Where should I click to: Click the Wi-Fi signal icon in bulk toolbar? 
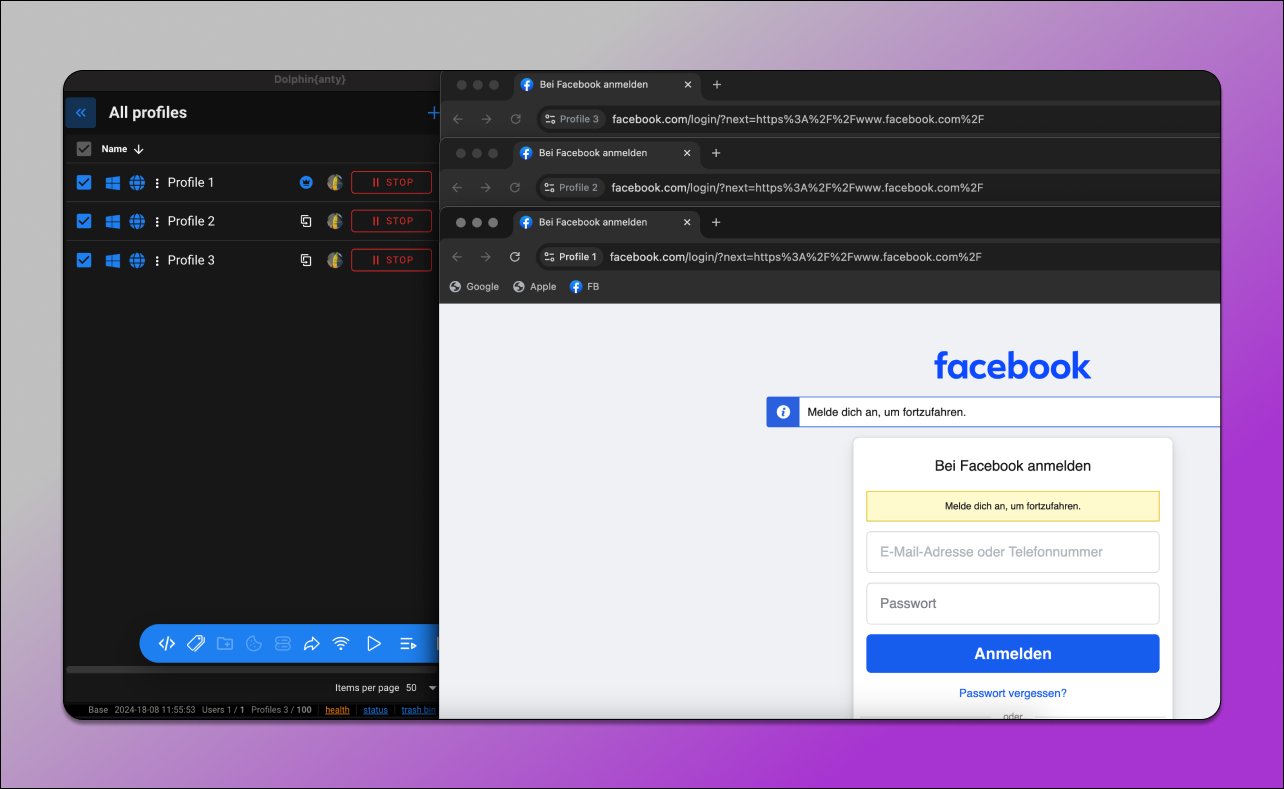click(341, 644)
